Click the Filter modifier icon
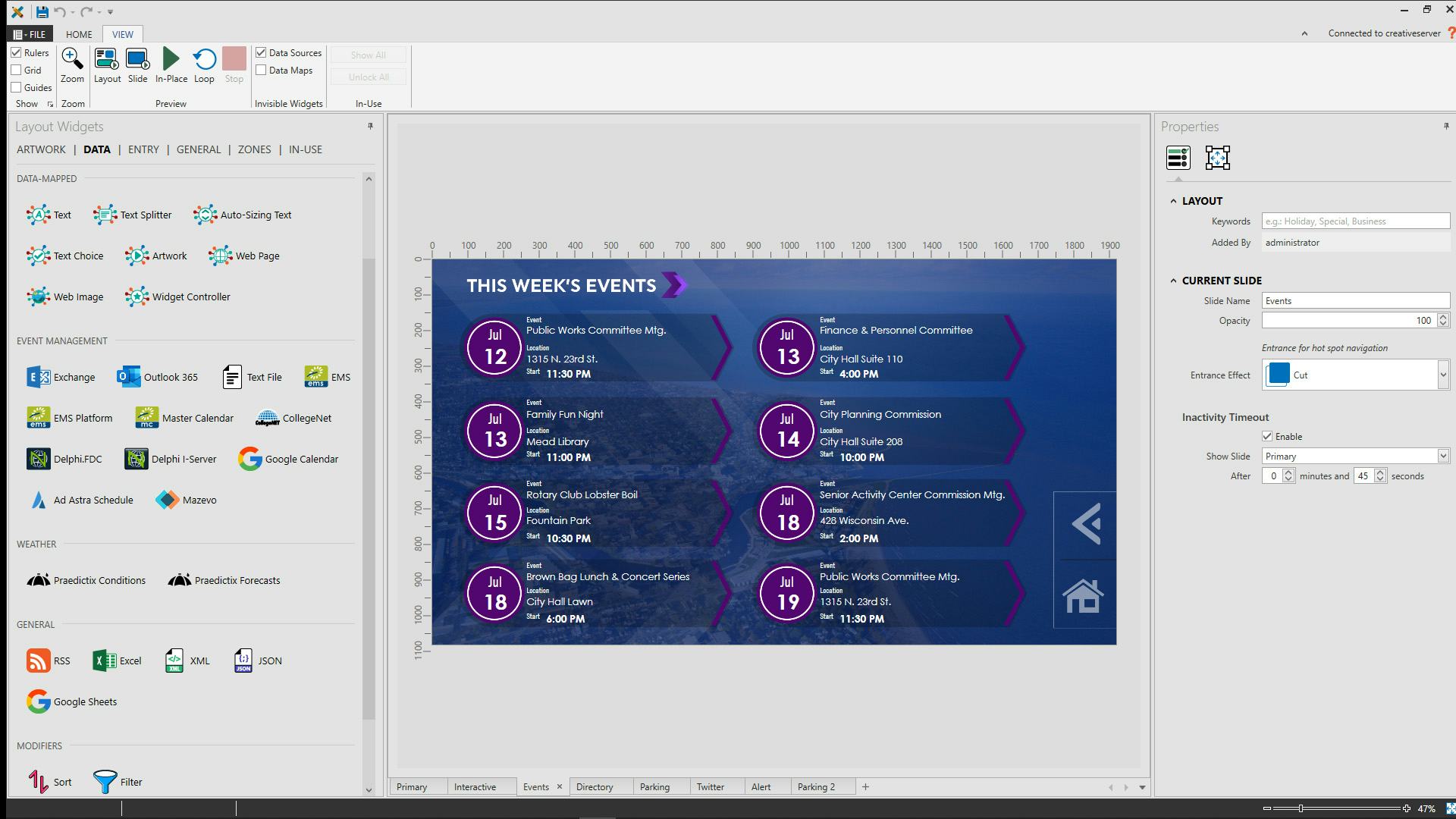The image size is (1456, 819). [105, 781]
